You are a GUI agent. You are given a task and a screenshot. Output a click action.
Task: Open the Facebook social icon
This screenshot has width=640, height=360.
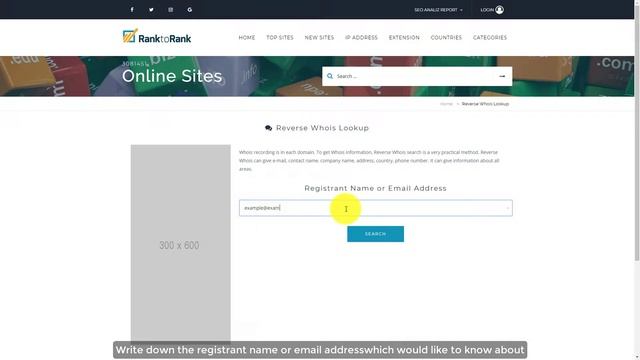point(132,9)
